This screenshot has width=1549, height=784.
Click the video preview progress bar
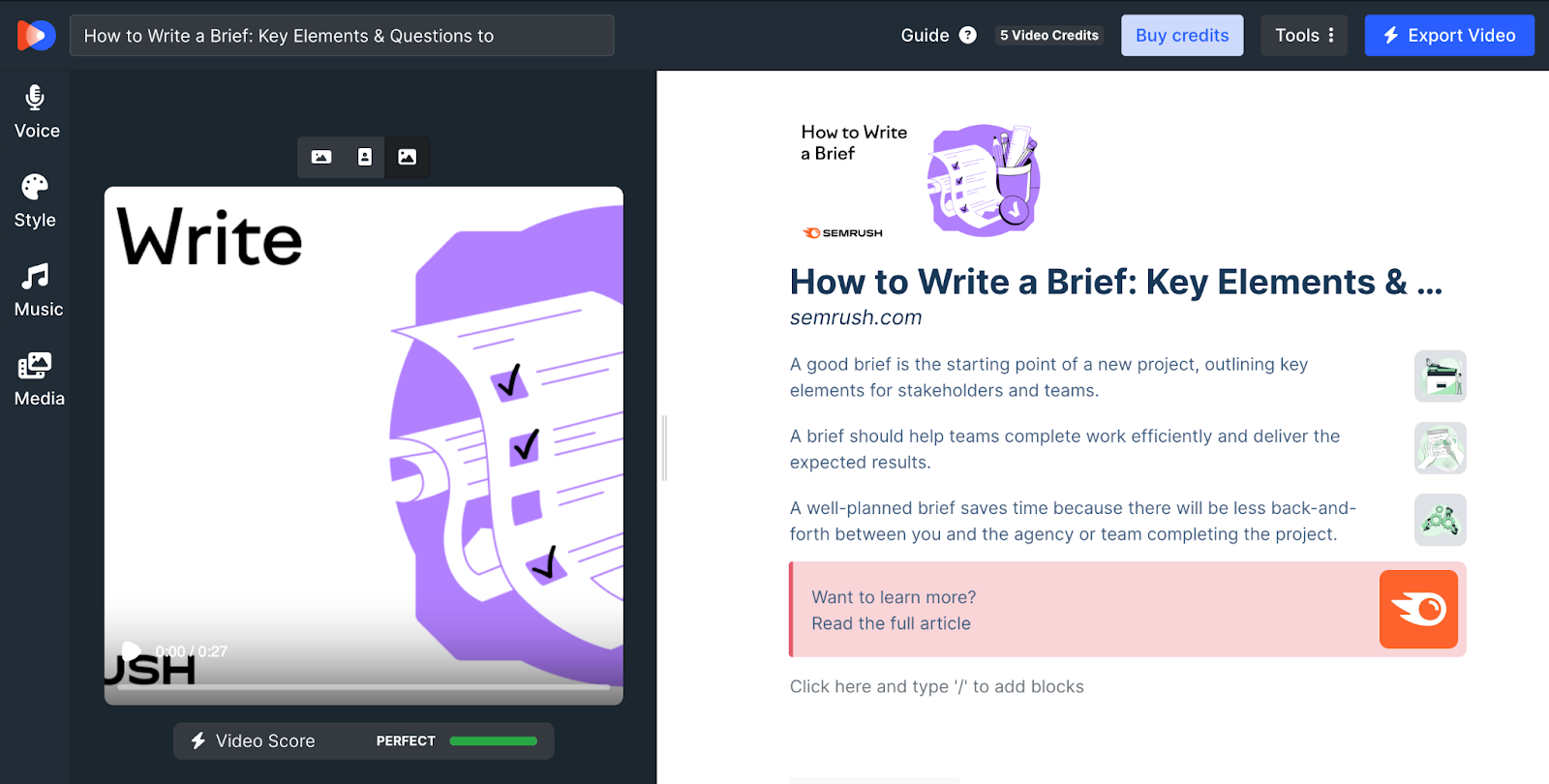tap(363, 687)
